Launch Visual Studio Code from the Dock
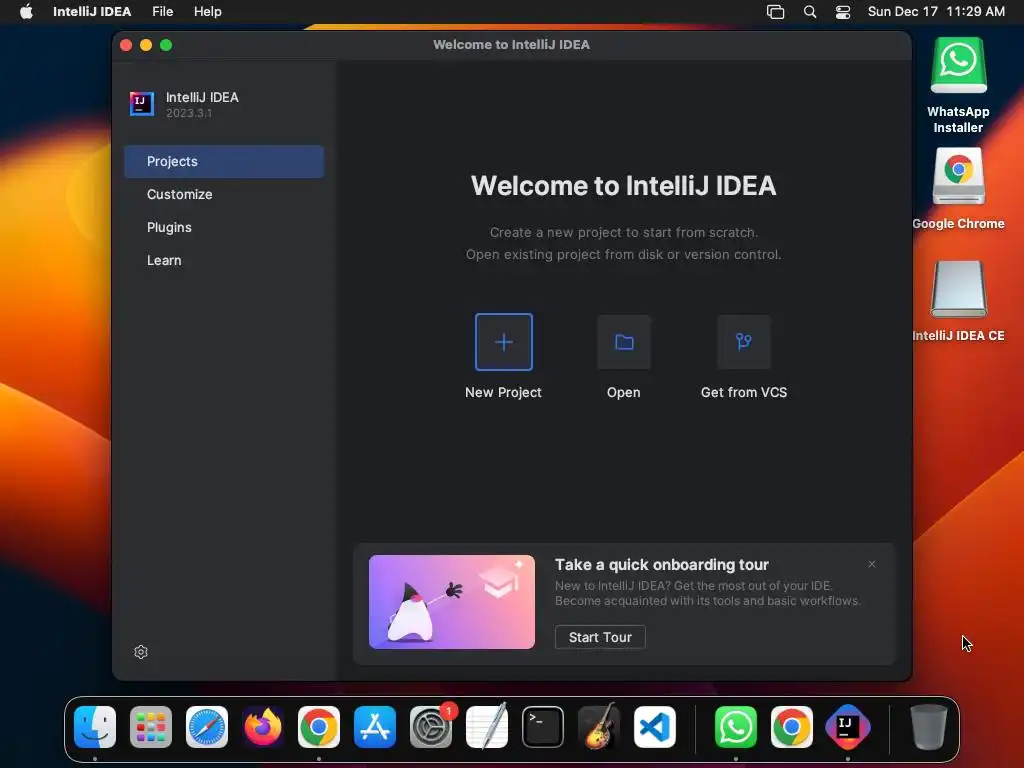The width and height of the screenshot is (1024, 768). pyautogui.click(x=655, y=727)
